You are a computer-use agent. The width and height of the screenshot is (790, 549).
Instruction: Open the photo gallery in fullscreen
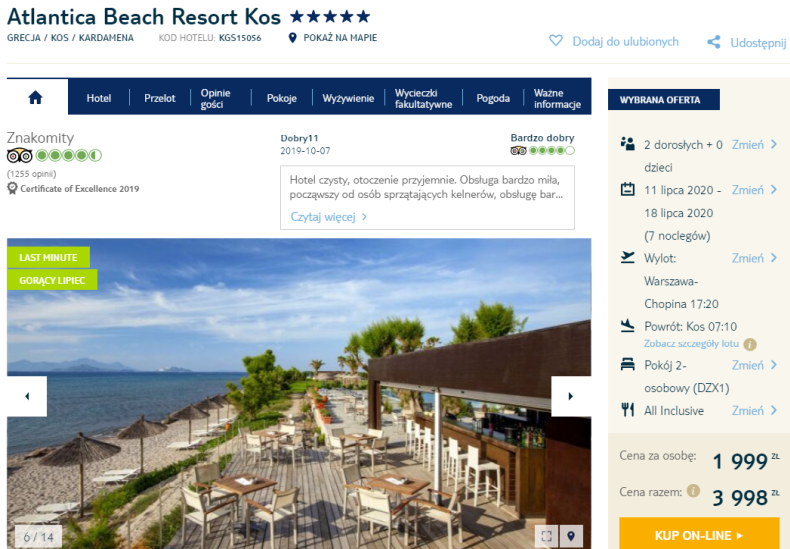(546, 536)
